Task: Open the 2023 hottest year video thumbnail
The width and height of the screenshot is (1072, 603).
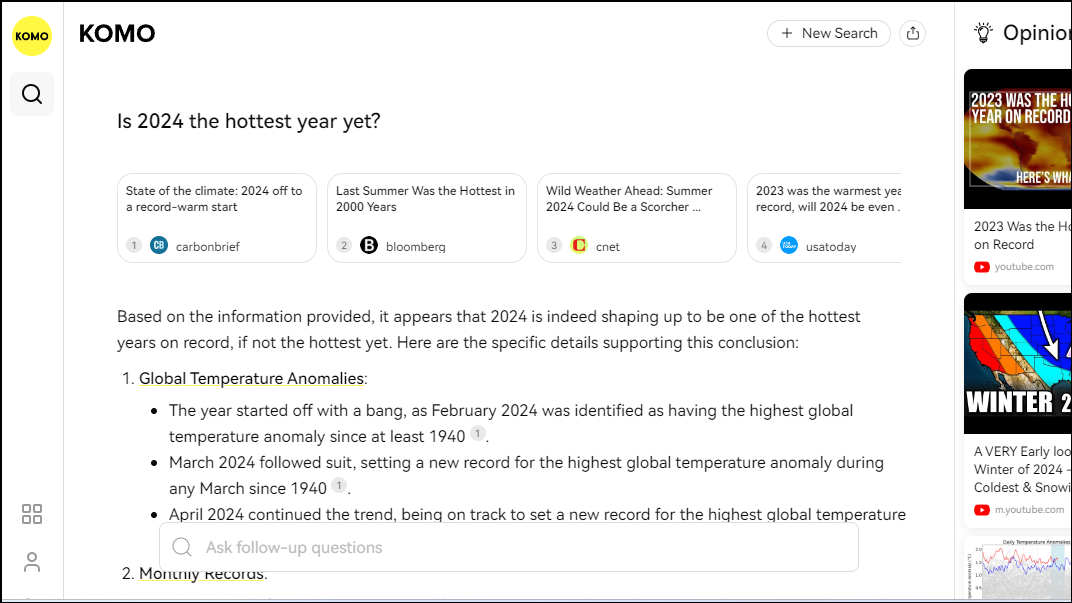Action: (1018, 139)
